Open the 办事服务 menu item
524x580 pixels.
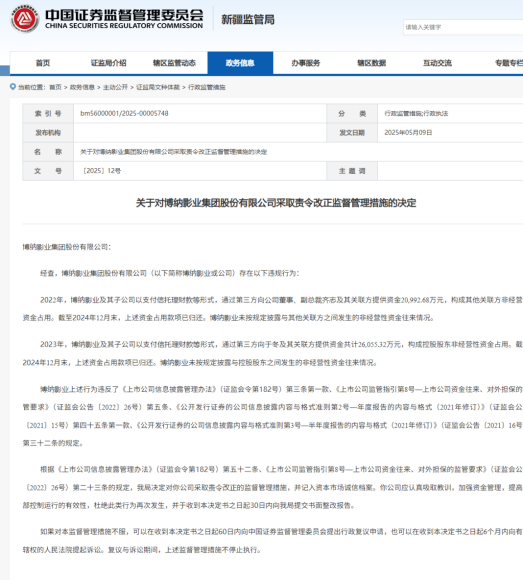306,63
